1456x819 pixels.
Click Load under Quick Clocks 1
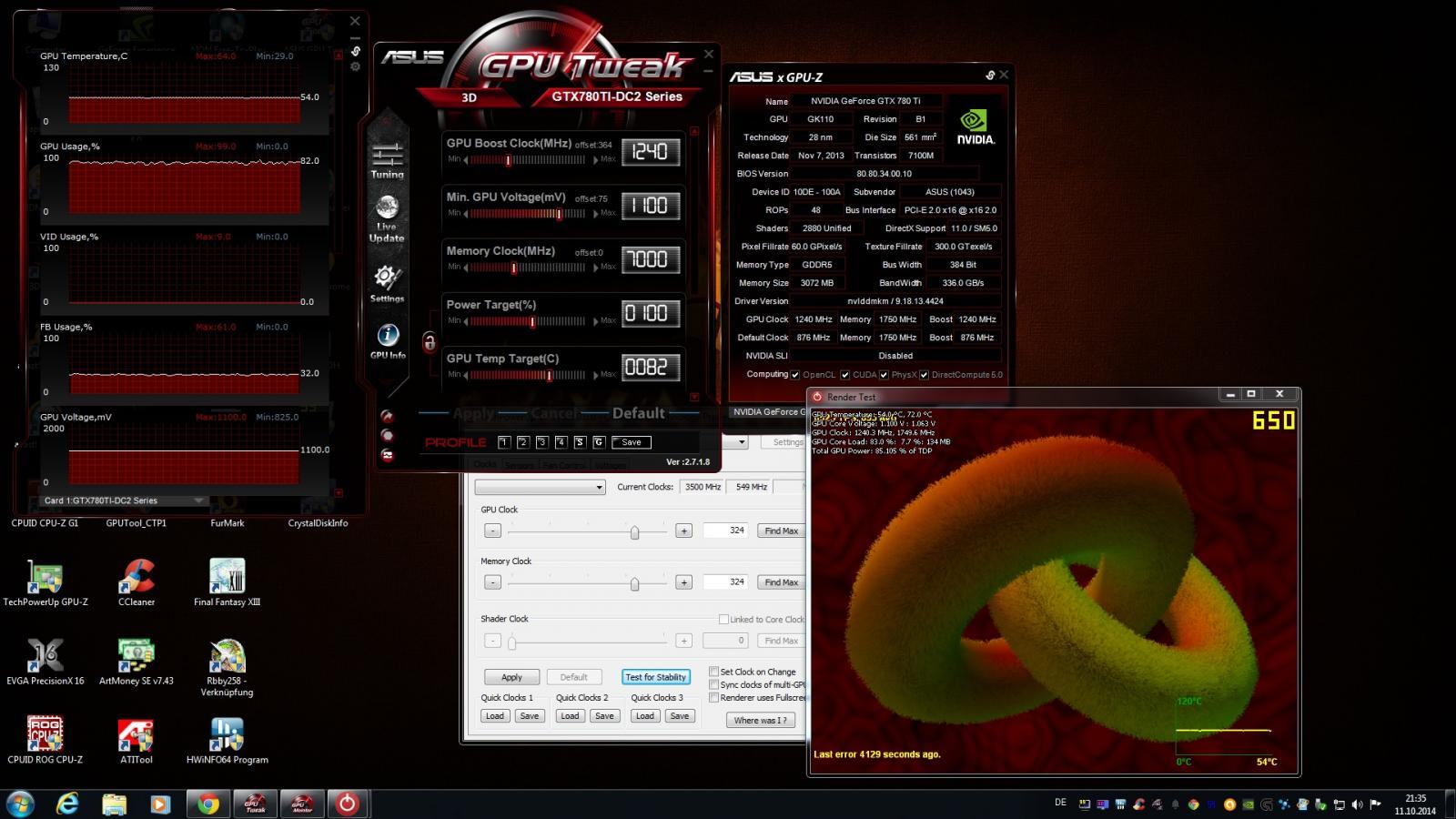point(495,716)
